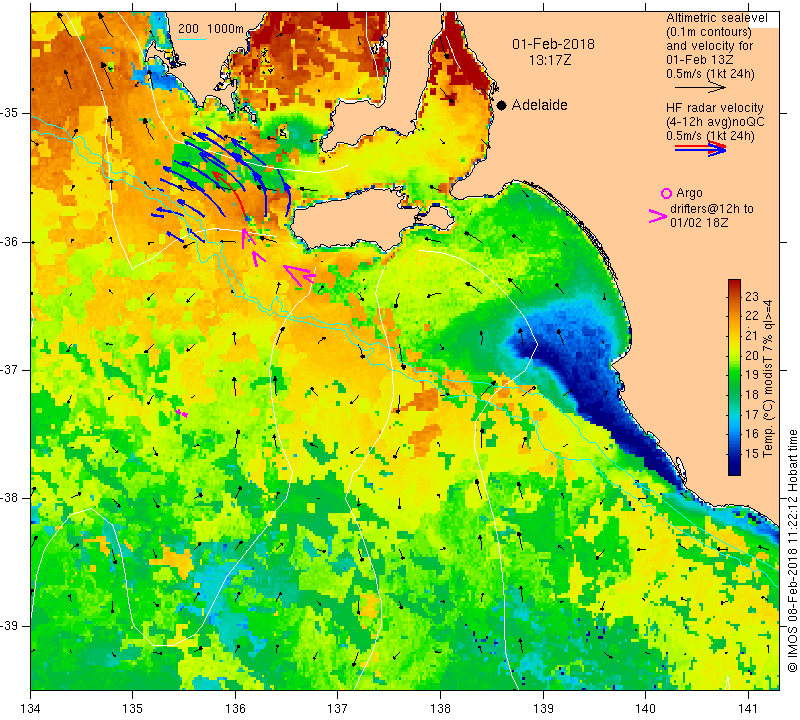Click the magenta Argo circle legend symbol
Screen dimensions: 800x720
[x=666, y=193]
